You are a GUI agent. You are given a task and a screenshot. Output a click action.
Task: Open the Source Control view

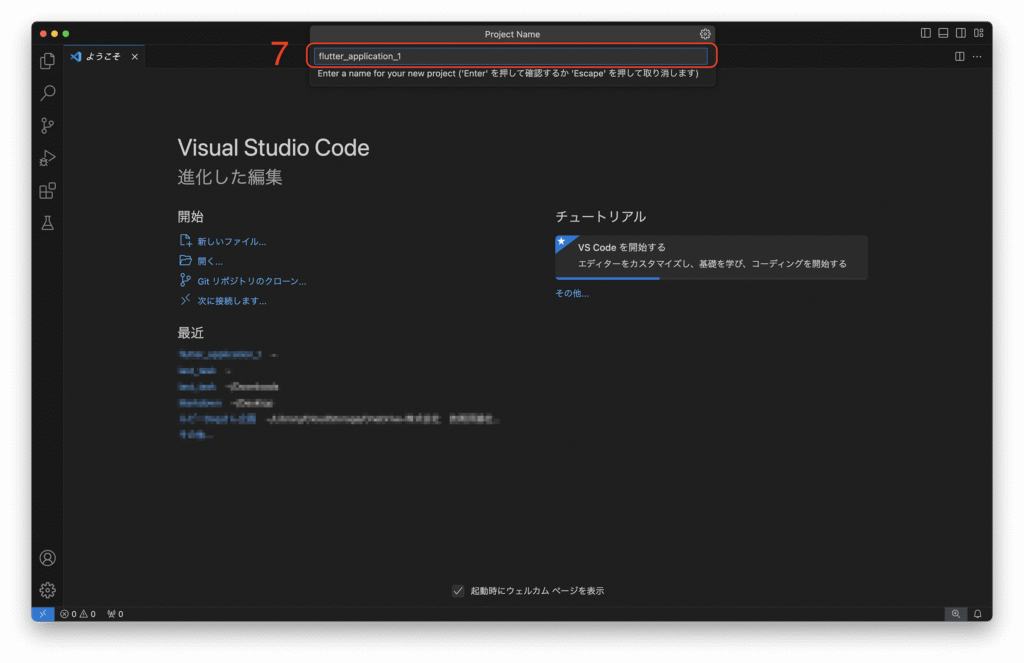[x=48, y=125]
